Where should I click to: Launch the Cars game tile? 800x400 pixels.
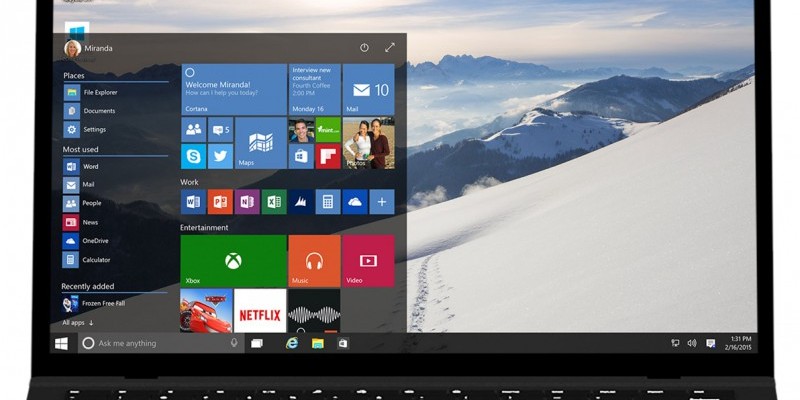coord(206,311)
